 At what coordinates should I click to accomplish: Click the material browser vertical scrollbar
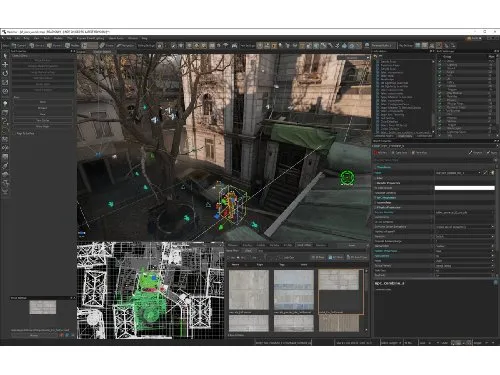click(367, 300)
